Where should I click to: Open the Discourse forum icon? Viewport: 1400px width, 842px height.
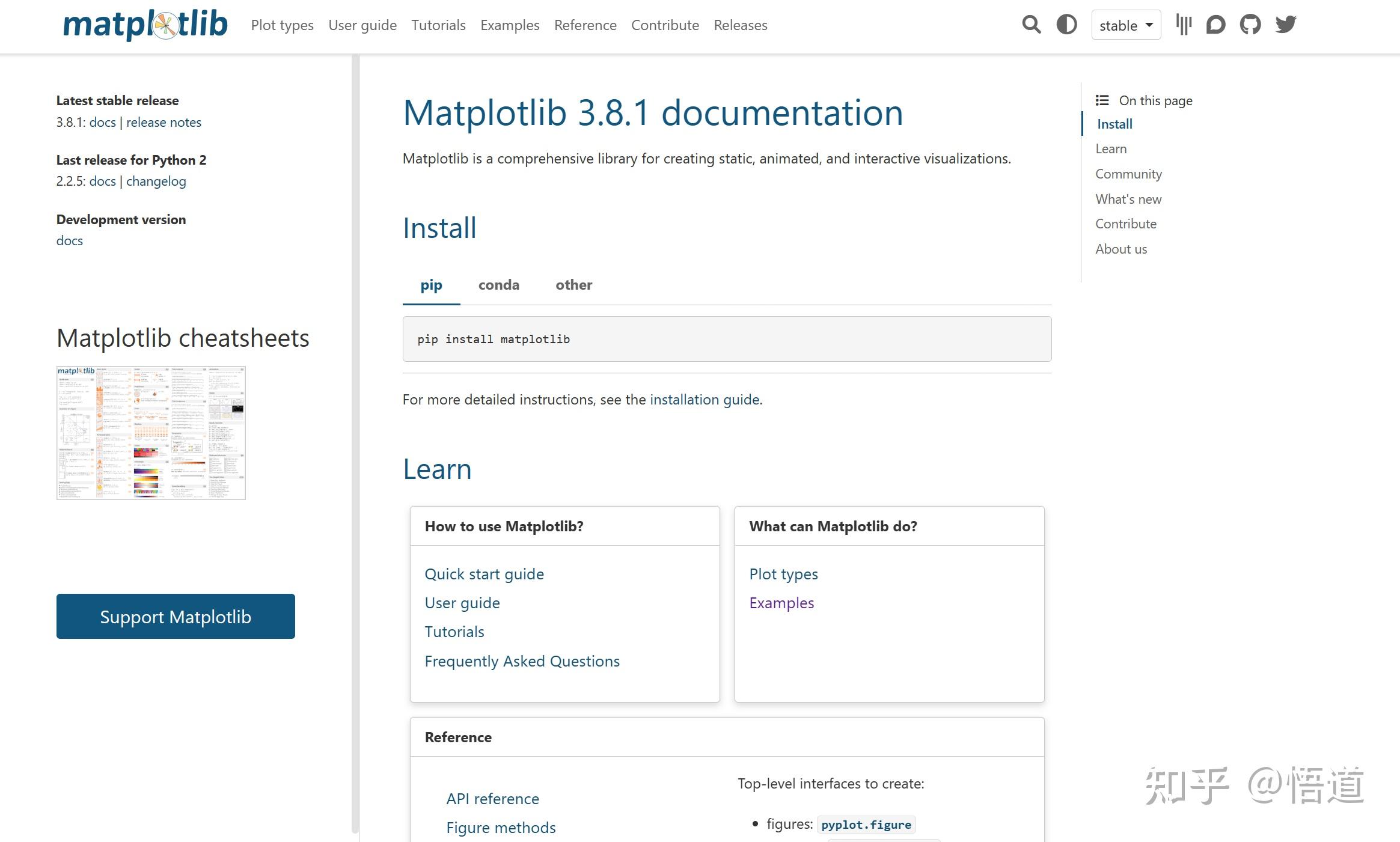click(1215, 25)
